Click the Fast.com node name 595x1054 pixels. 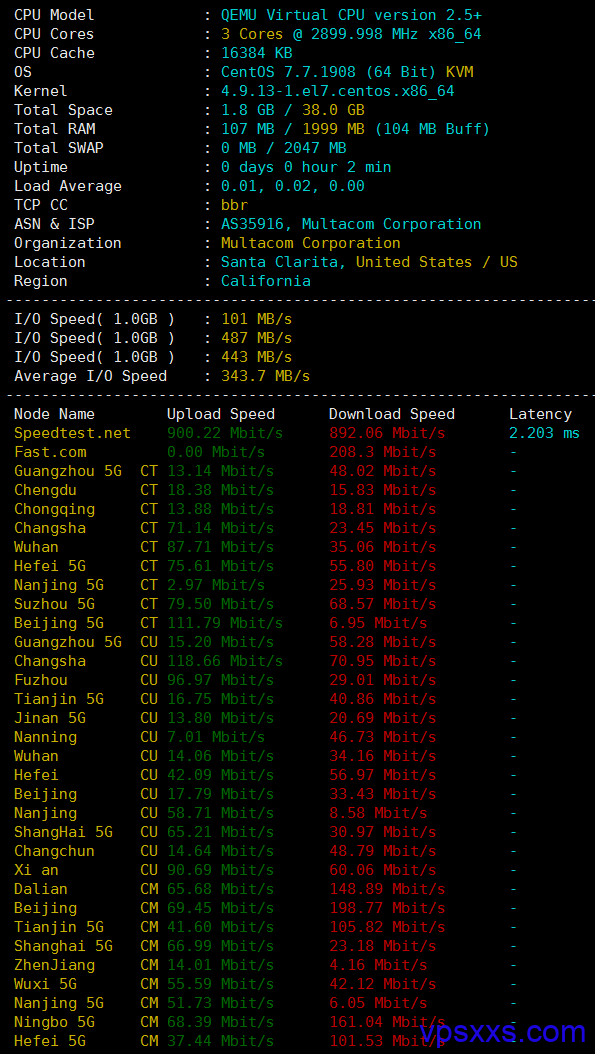(x=50, y=452)
